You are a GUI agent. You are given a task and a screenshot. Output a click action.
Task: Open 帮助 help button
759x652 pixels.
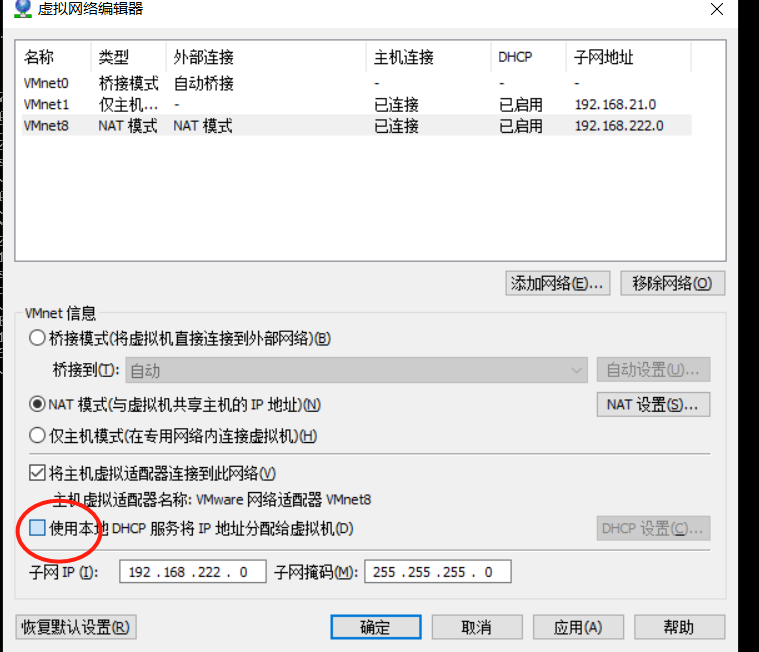pyautogui.click(x=680, y=627)
